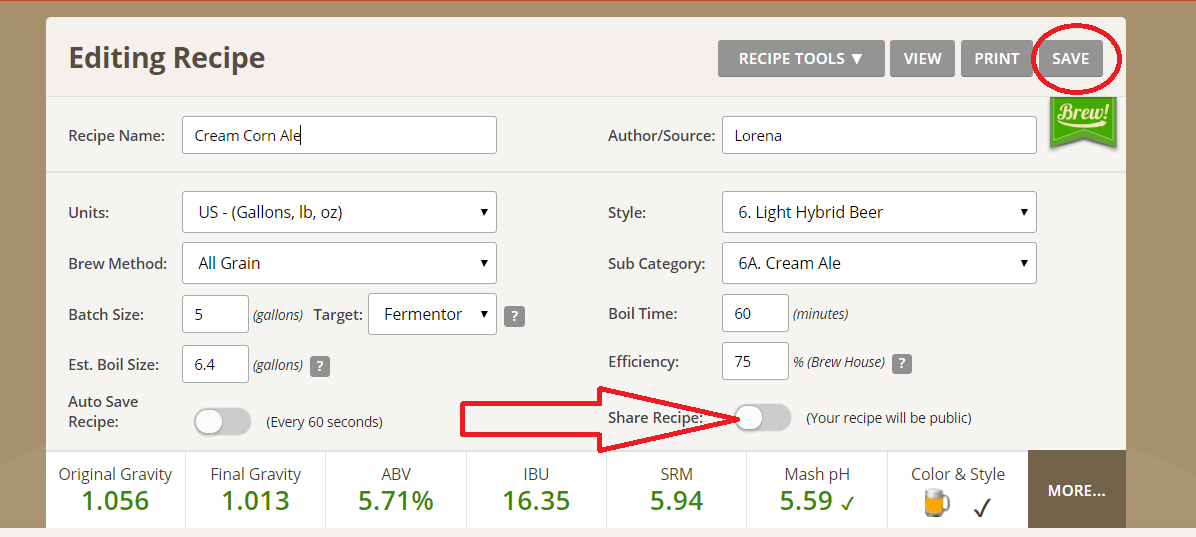
Task: Click the style match checkmark icon
Action: pyautogui.click(x=982, y=508)
